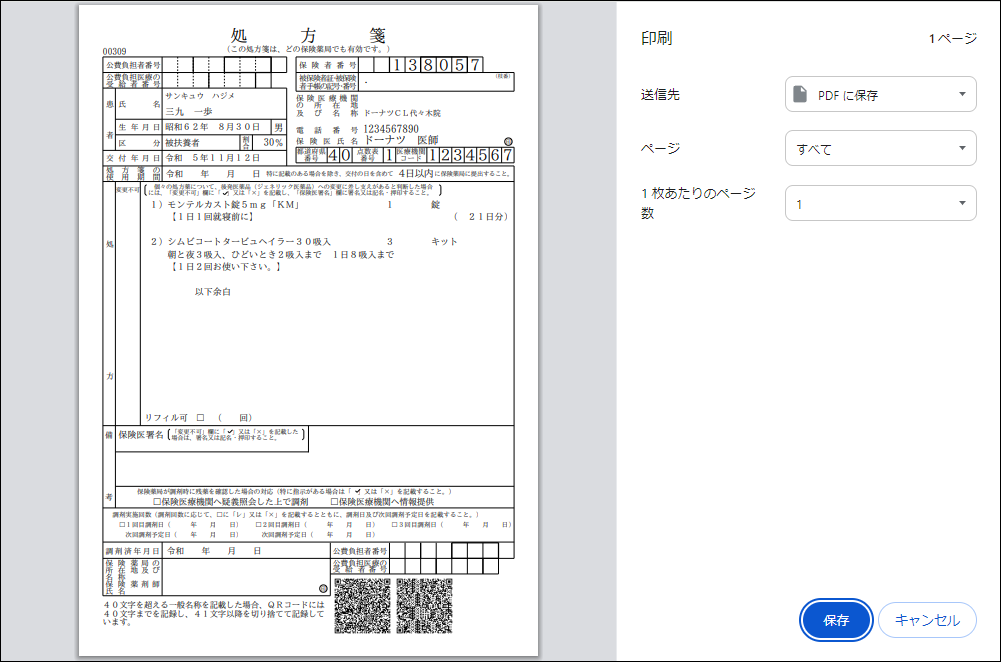Click the left QR code in the preview

coord(362,606)
